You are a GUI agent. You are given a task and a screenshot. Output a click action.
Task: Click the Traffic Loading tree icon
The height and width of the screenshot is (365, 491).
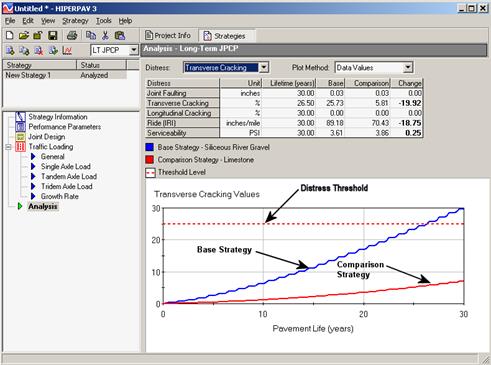click(x=20, y=147)
